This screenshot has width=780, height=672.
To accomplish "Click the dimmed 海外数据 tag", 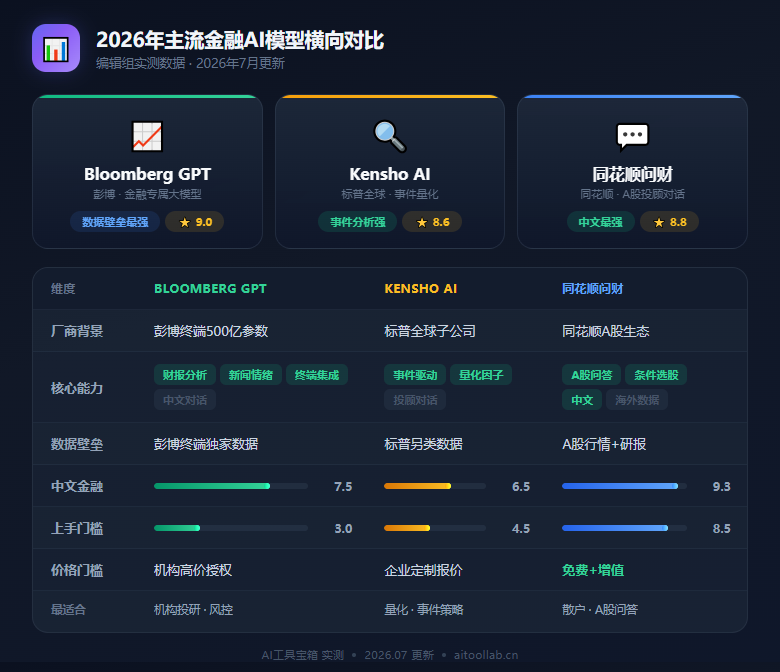I will 637,400.
